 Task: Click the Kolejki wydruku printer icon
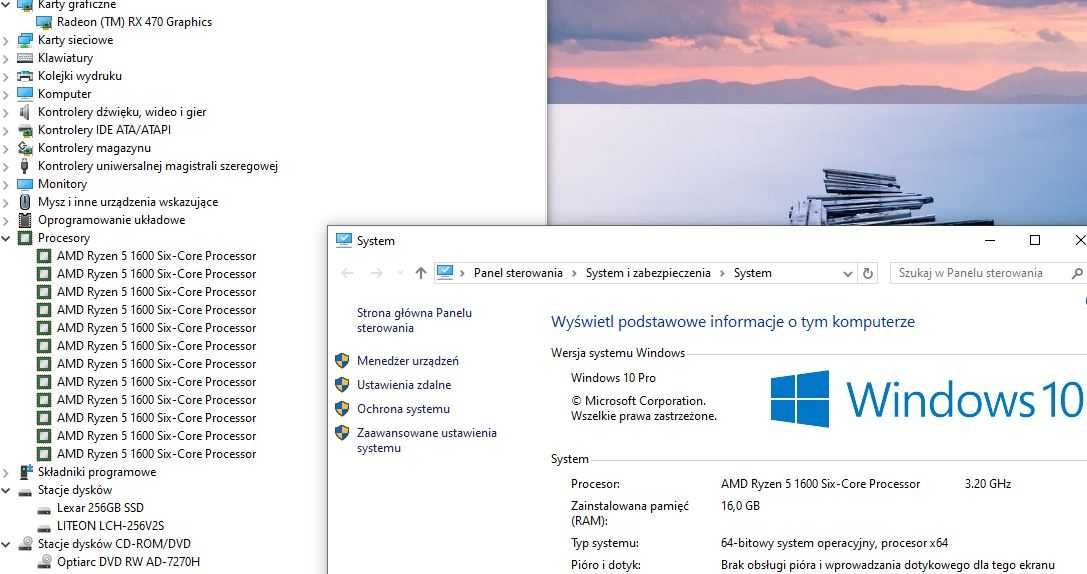click(25, 76)
